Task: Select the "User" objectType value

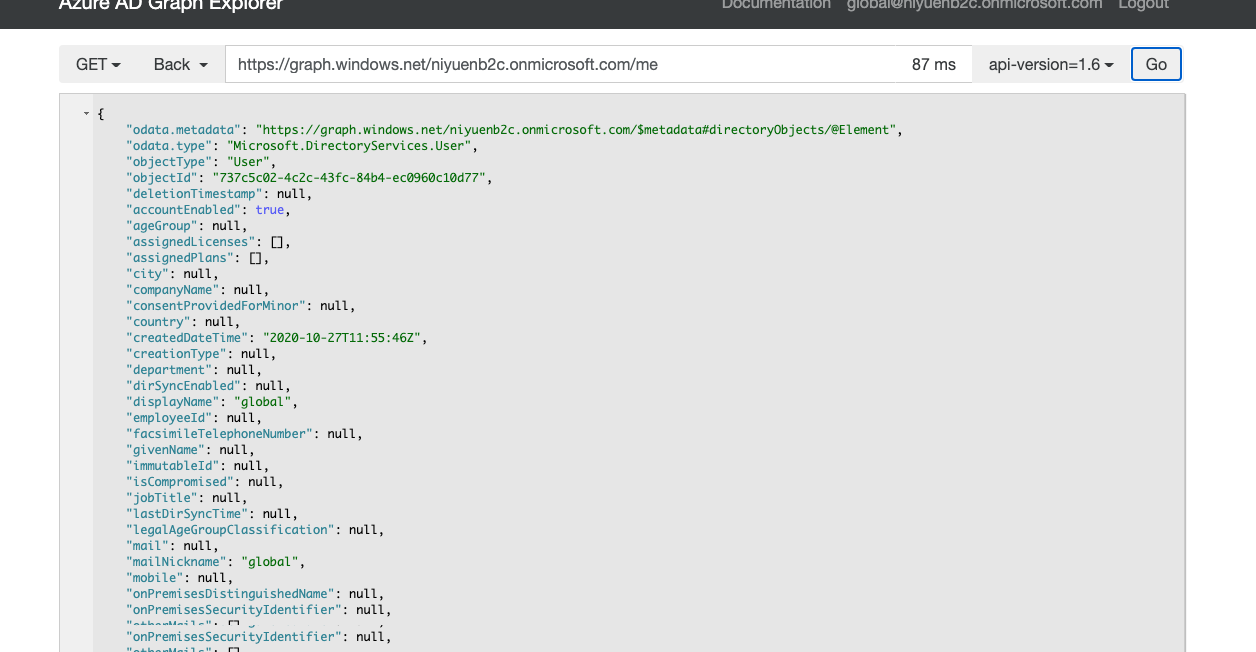Action: pyautogui.click(x=249, y=162)
